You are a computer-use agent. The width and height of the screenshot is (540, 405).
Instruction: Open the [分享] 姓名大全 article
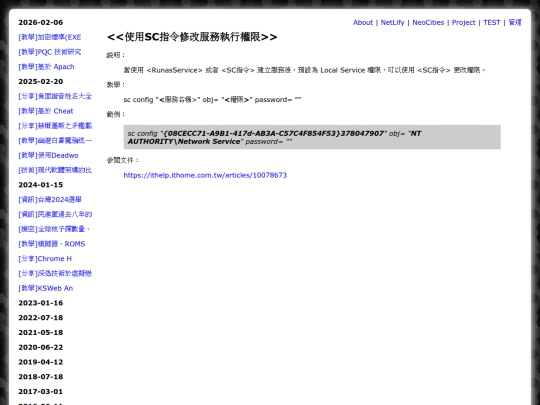[55, 96]
